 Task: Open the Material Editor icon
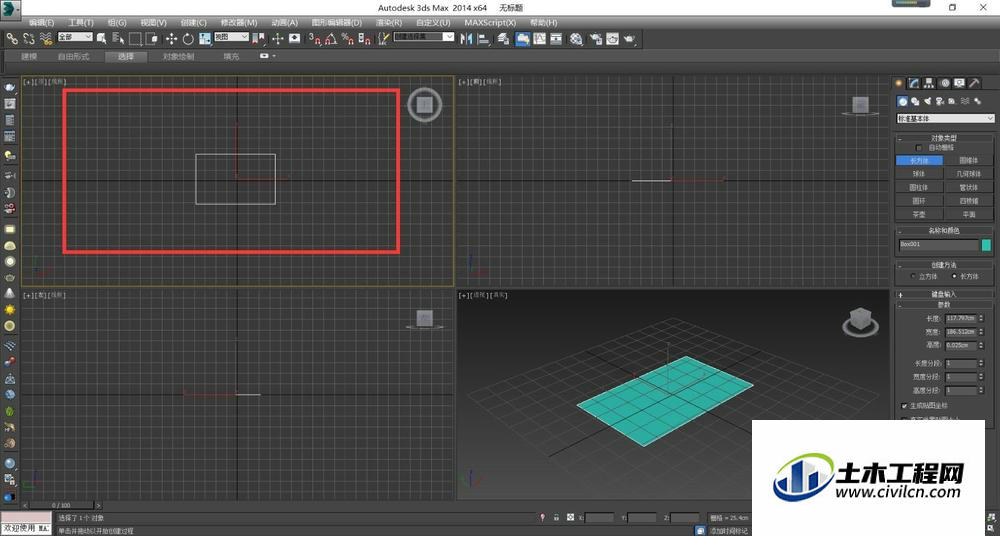pos(576,39)
